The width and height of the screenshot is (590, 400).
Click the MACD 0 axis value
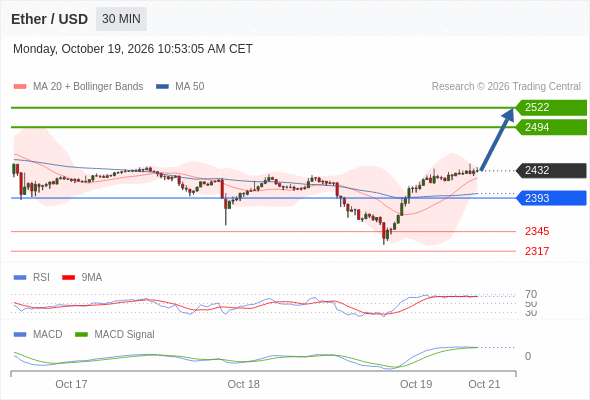point(528,356)
